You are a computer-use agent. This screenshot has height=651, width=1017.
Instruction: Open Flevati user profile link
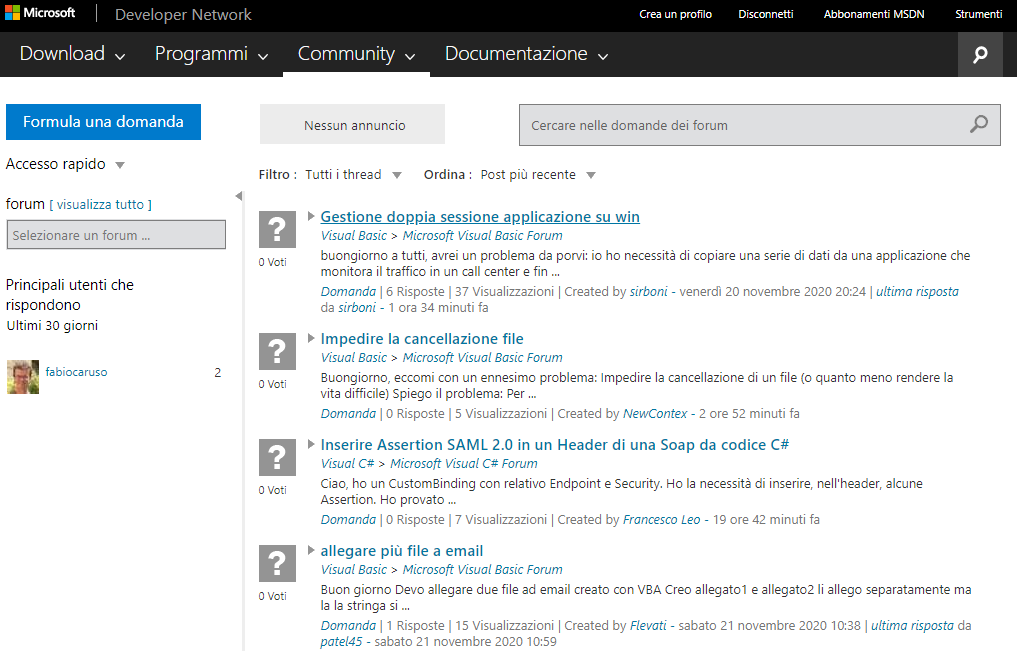648,626
